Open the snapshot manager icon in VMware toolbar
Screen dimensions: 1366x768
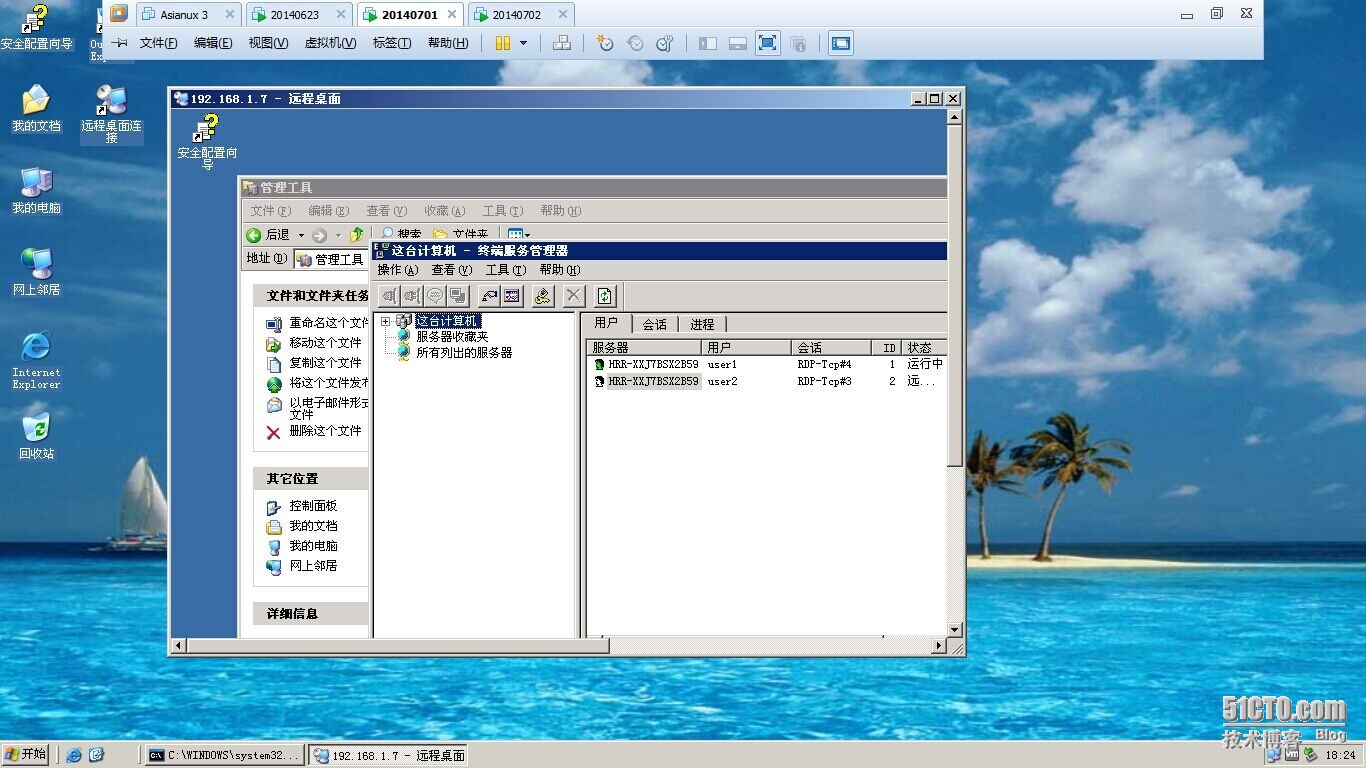(x=665, y=43)
